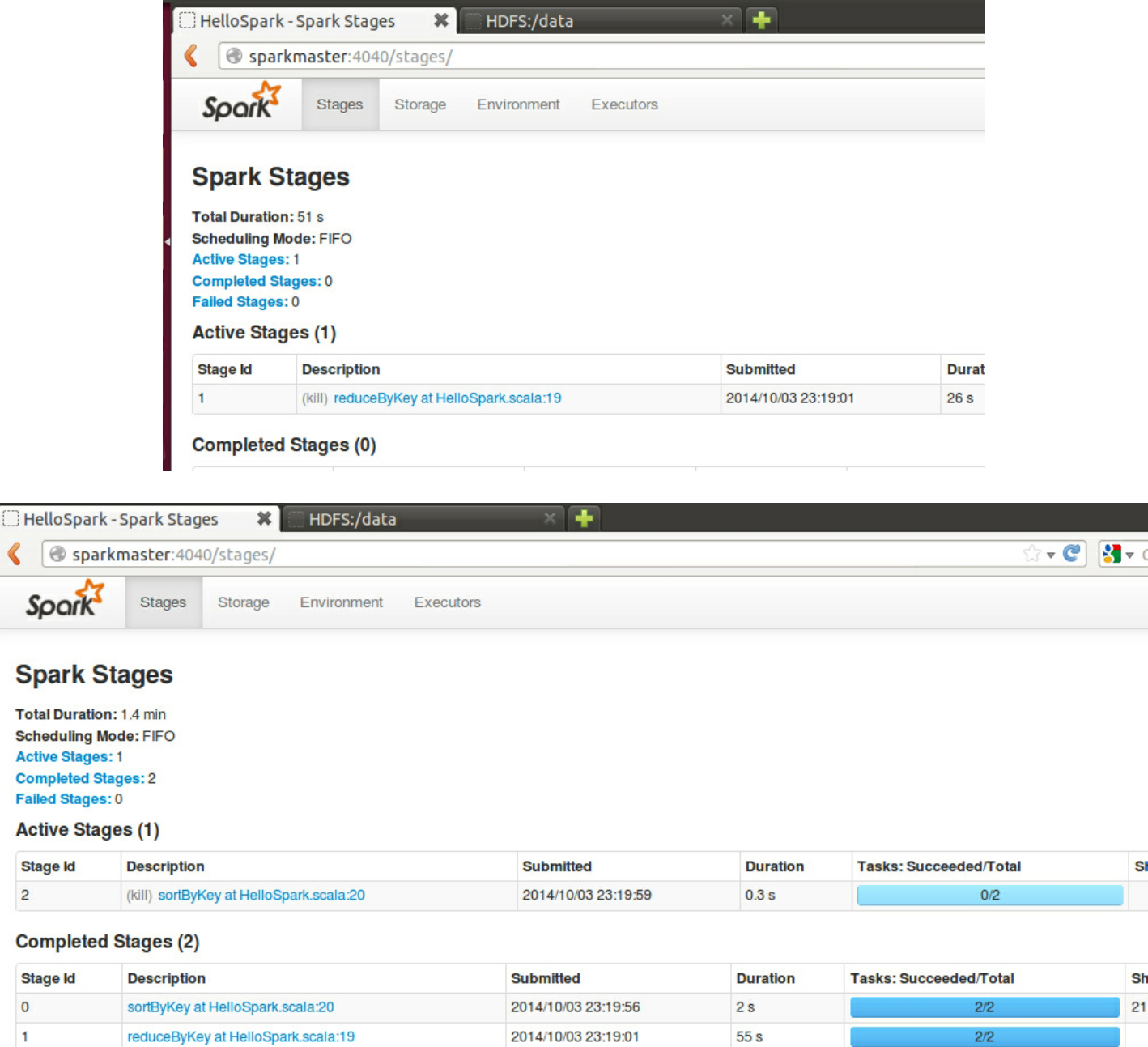Viewport: 1148px width, 1047px height.
Task: Click the "Scheduling Mode: FIFO" text in the lower window
Action: [x=96, y=736]
